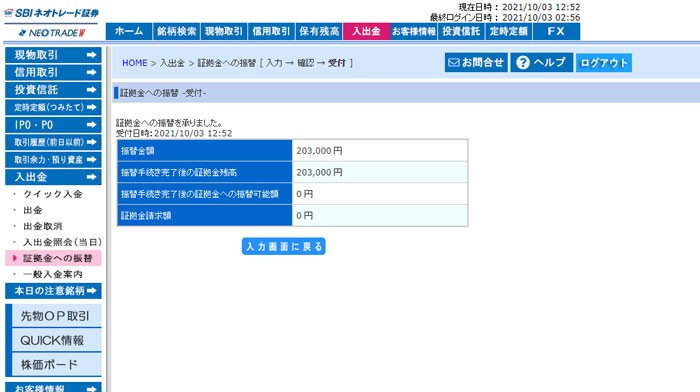Expand 定時定額(つみたて) sidebar menu
Image resolution: width=700 pixels, height=392 pixels.
(53, 107)
